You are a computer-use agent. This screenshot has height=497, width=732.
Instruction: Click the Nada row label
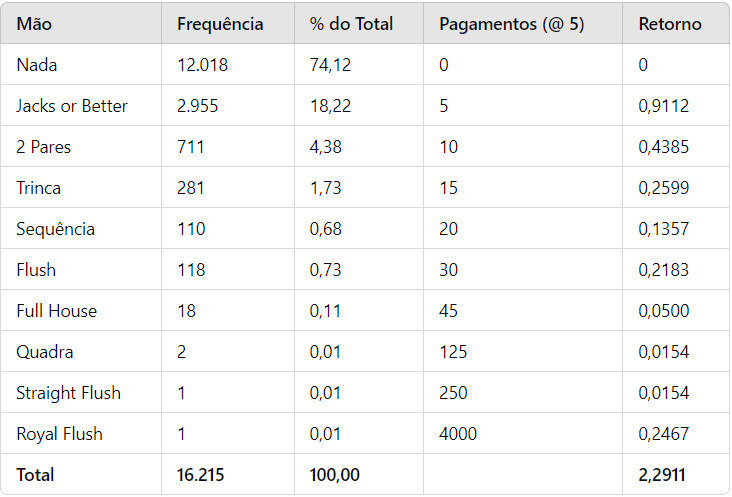pos(36,65)
